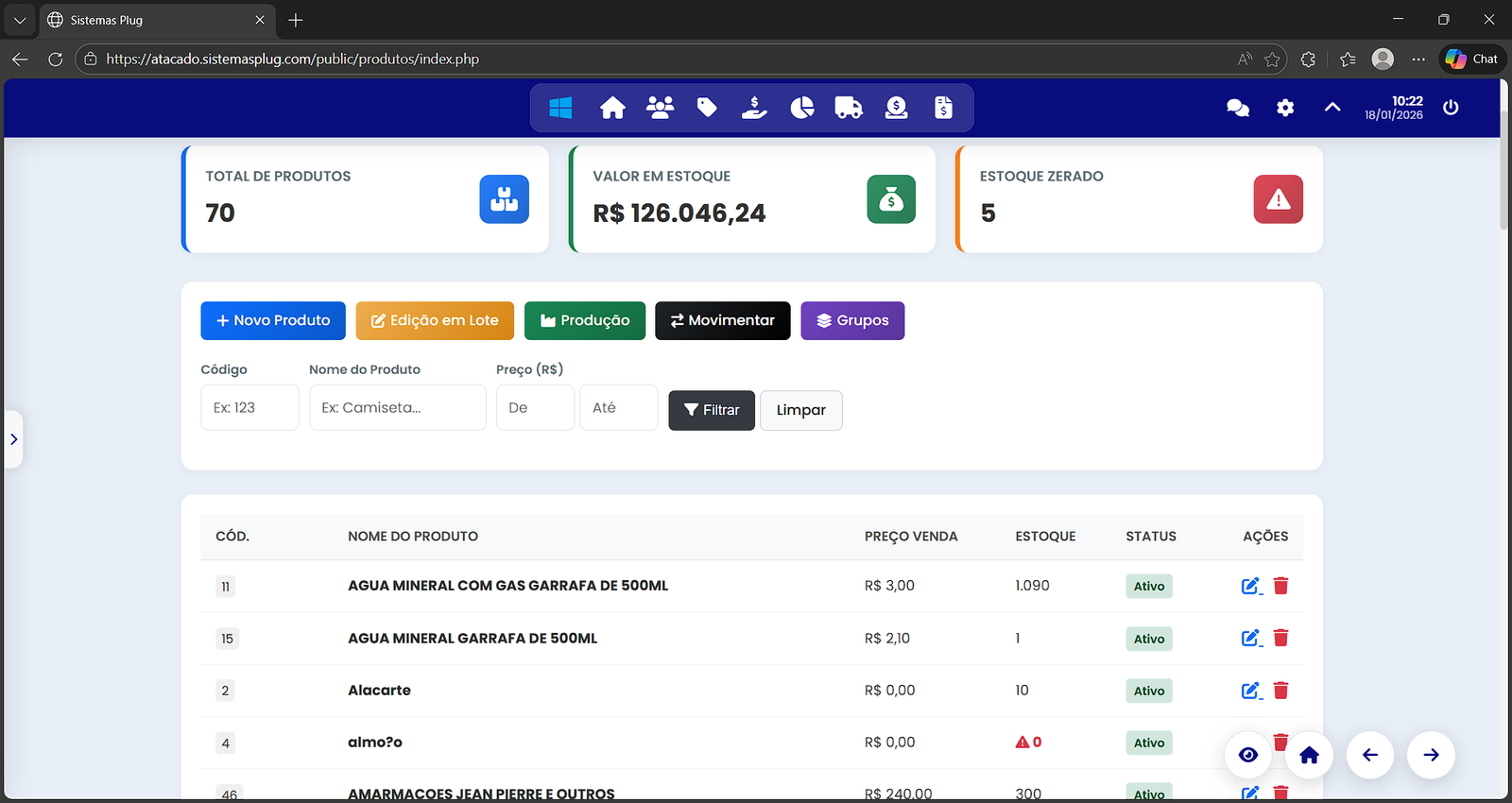Open the customers group icon in navbar
Image resolution: width=1512 pixels, height=803 pixels.
[660, 109]
